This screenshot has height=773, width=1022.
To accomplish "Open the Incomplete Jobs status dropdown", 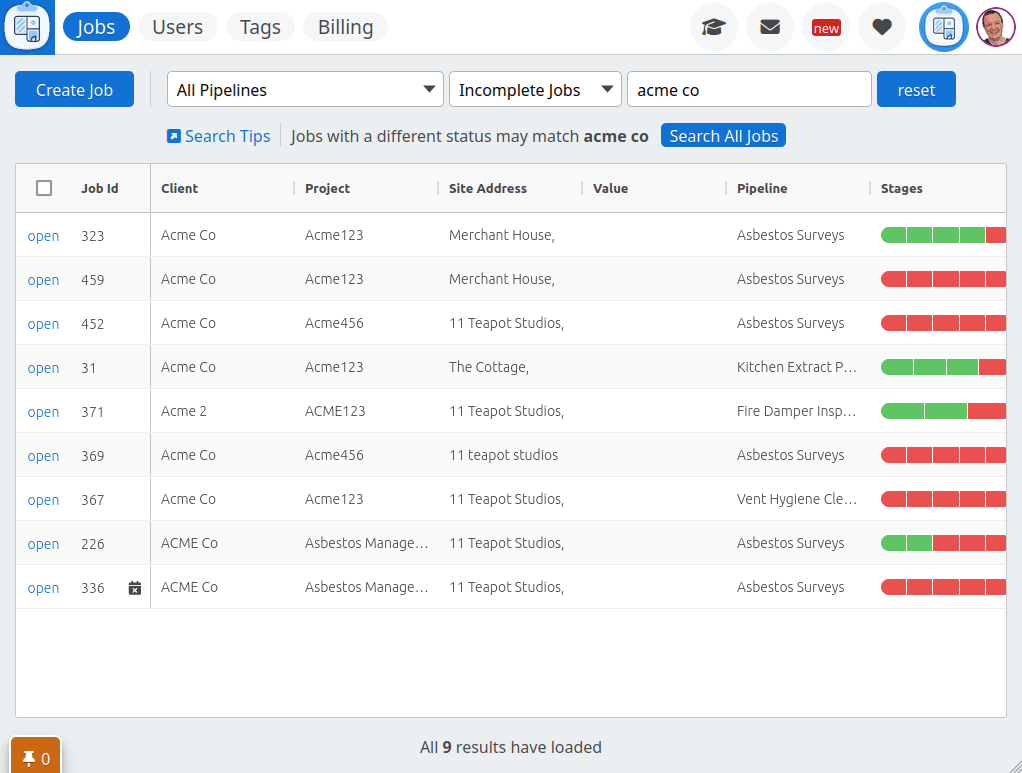I will coord(535,90).
